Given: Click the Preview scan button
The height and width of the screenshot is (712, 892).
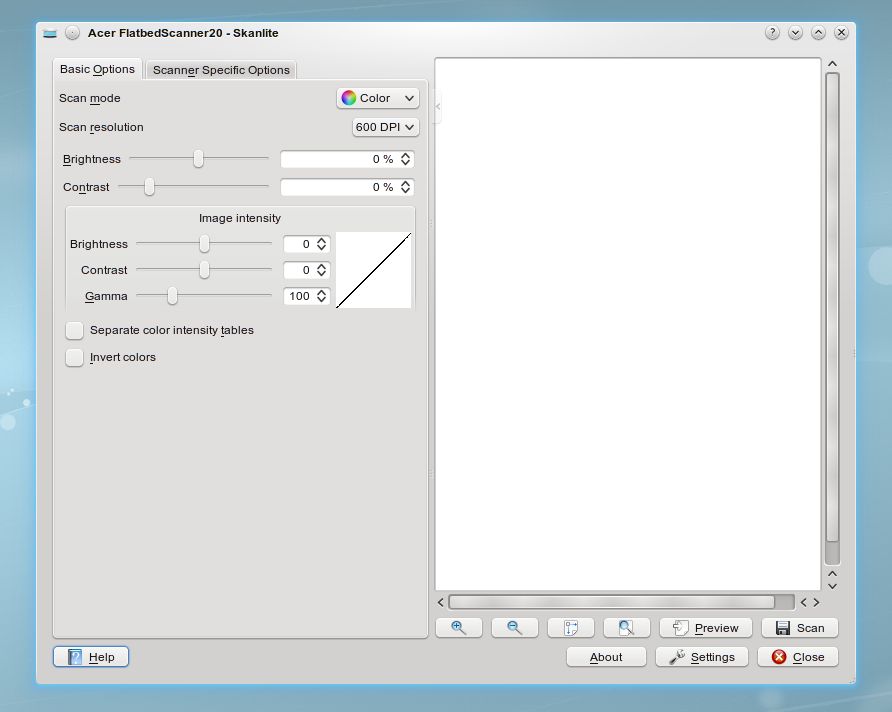Looking at the screenshot, I should tap(705, 627).
